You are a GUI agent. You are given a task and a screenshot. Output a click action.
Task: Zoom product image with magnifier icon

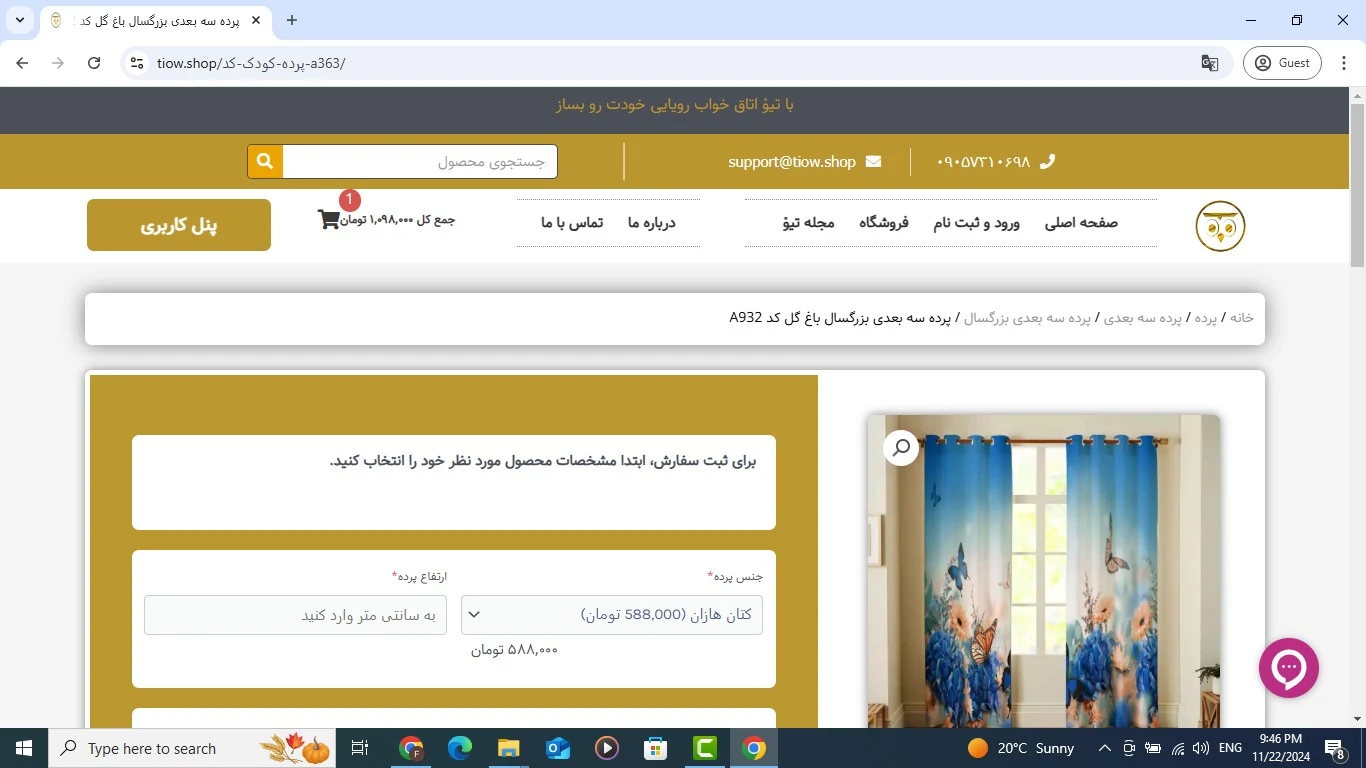click(x=901, y=447)
